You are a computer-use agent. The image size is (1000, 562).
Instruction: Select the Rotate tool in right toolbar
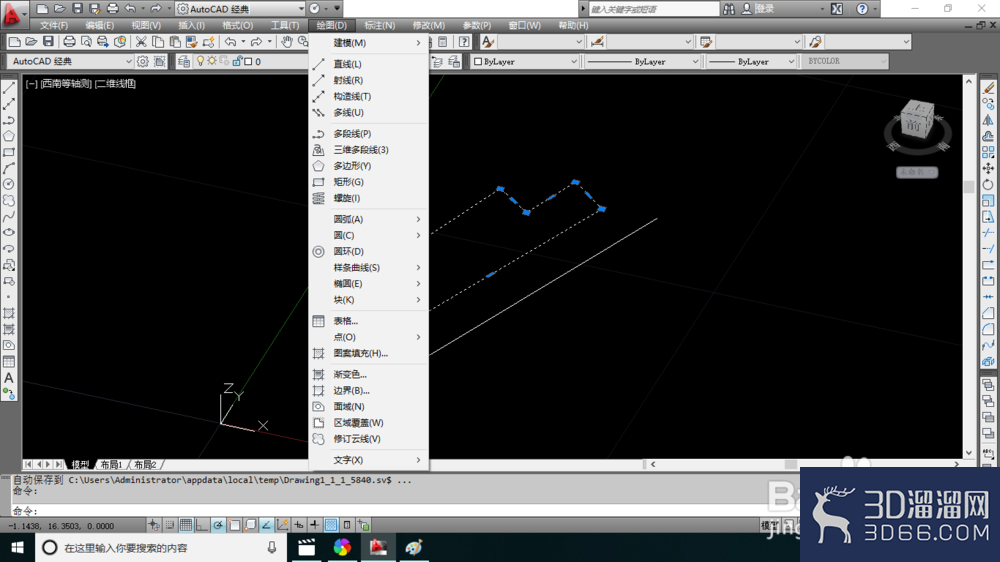coord(988,184)
